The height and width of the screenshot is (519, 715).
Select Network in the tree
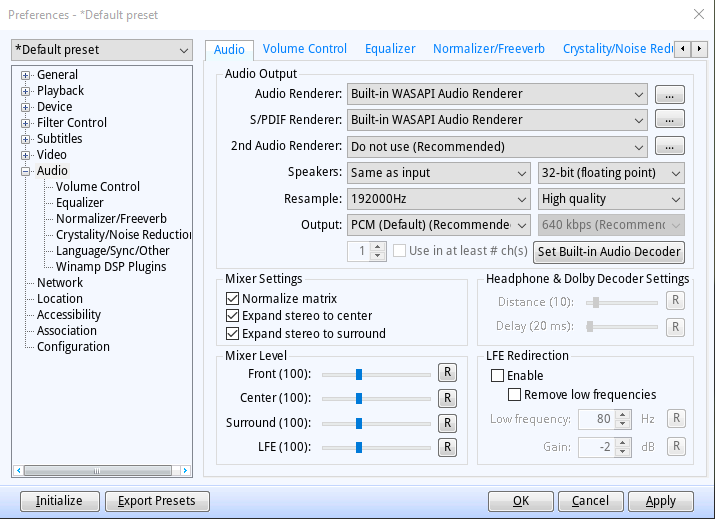coord(60,283)
